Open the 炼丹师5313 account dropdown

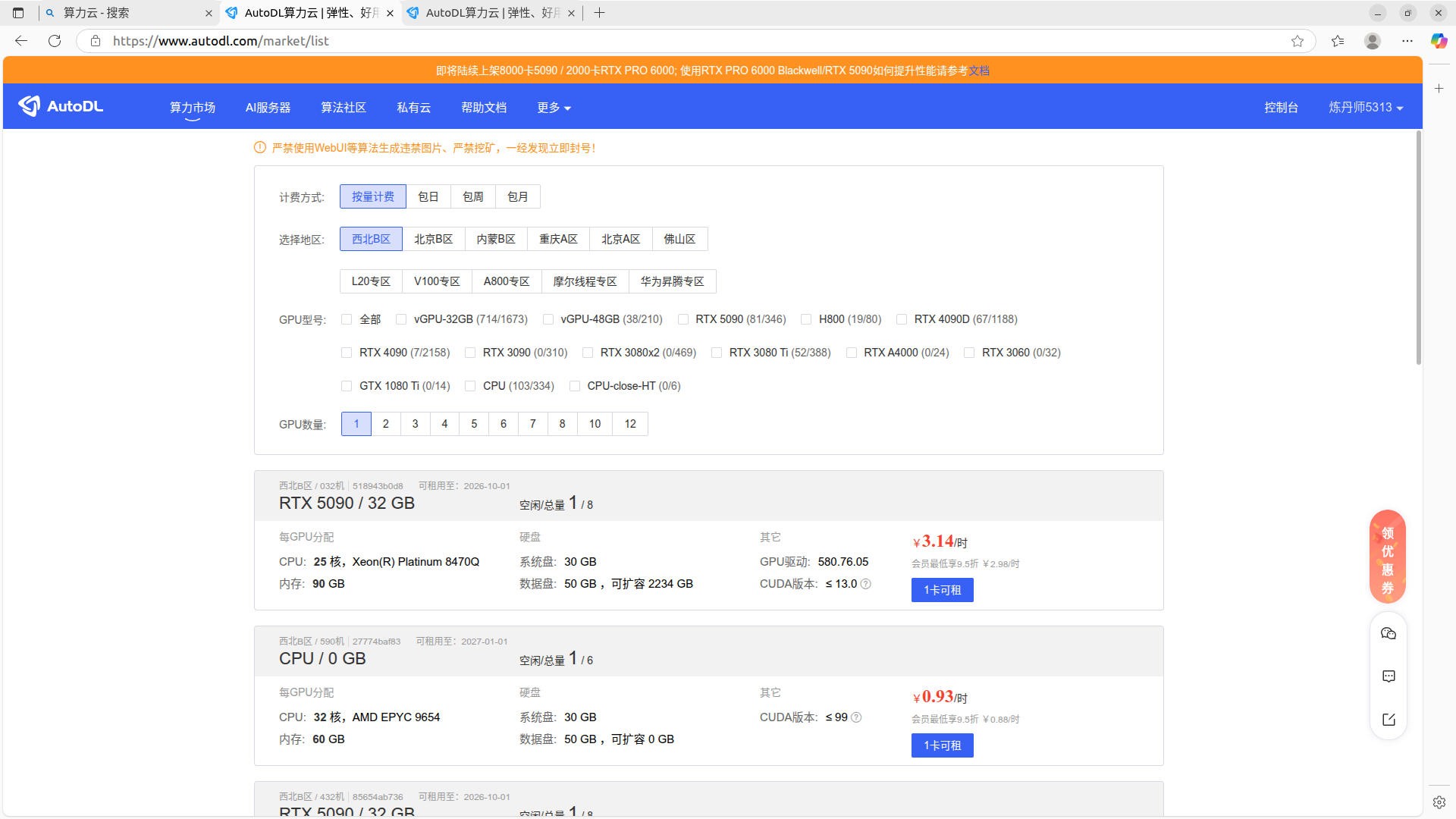coord(1365,108)
